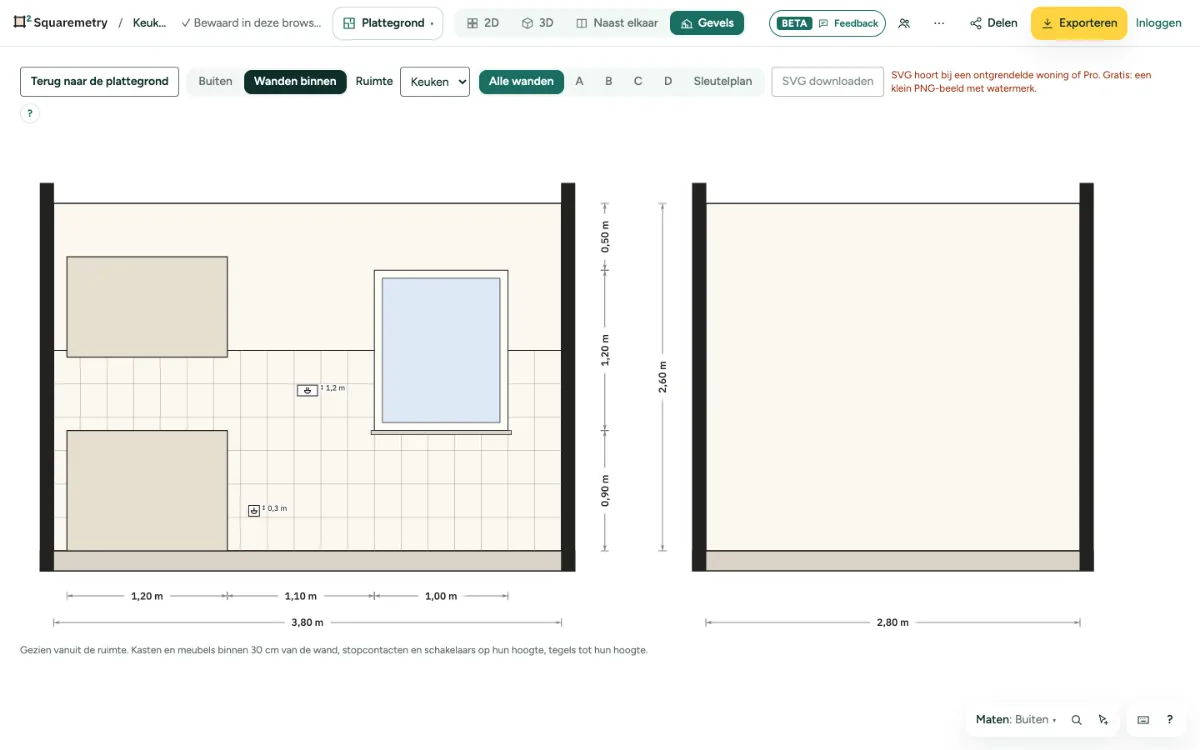The image size is (1200, 750).
Task: Click the small help circle below the toolbar
Action: 30,113
